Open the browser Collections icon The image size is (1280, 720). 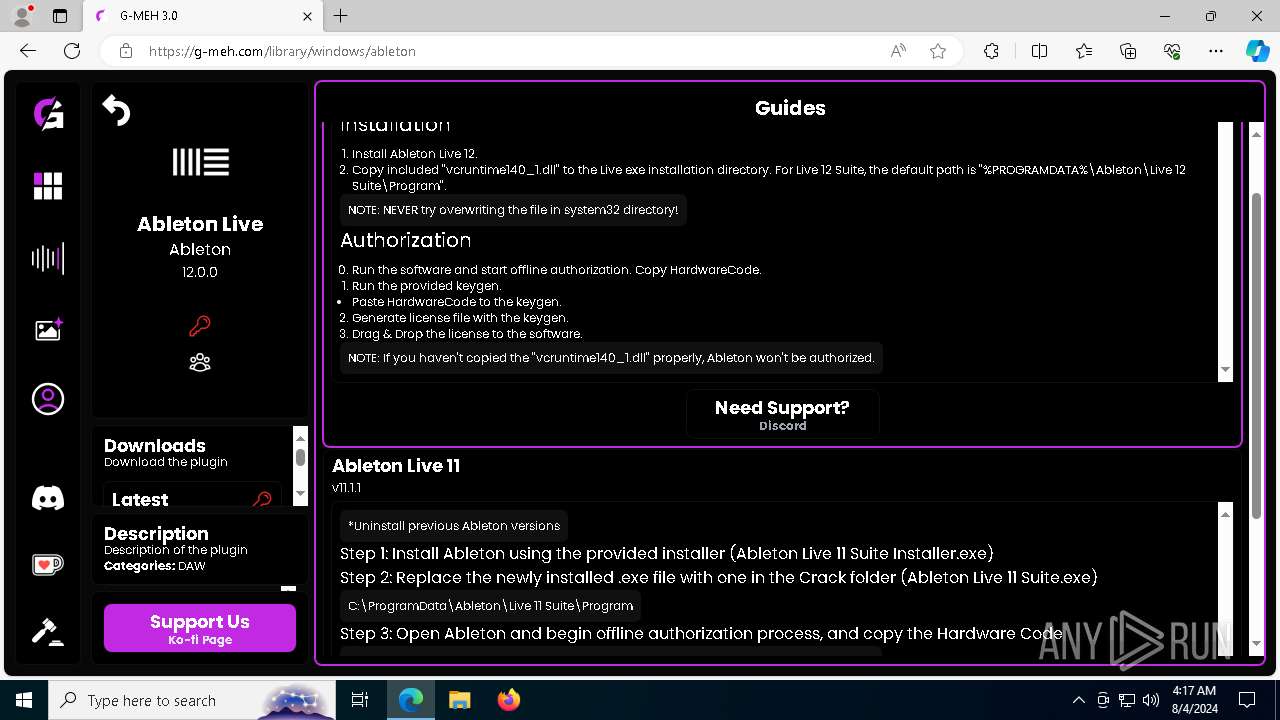click(x=1128, y=51)
